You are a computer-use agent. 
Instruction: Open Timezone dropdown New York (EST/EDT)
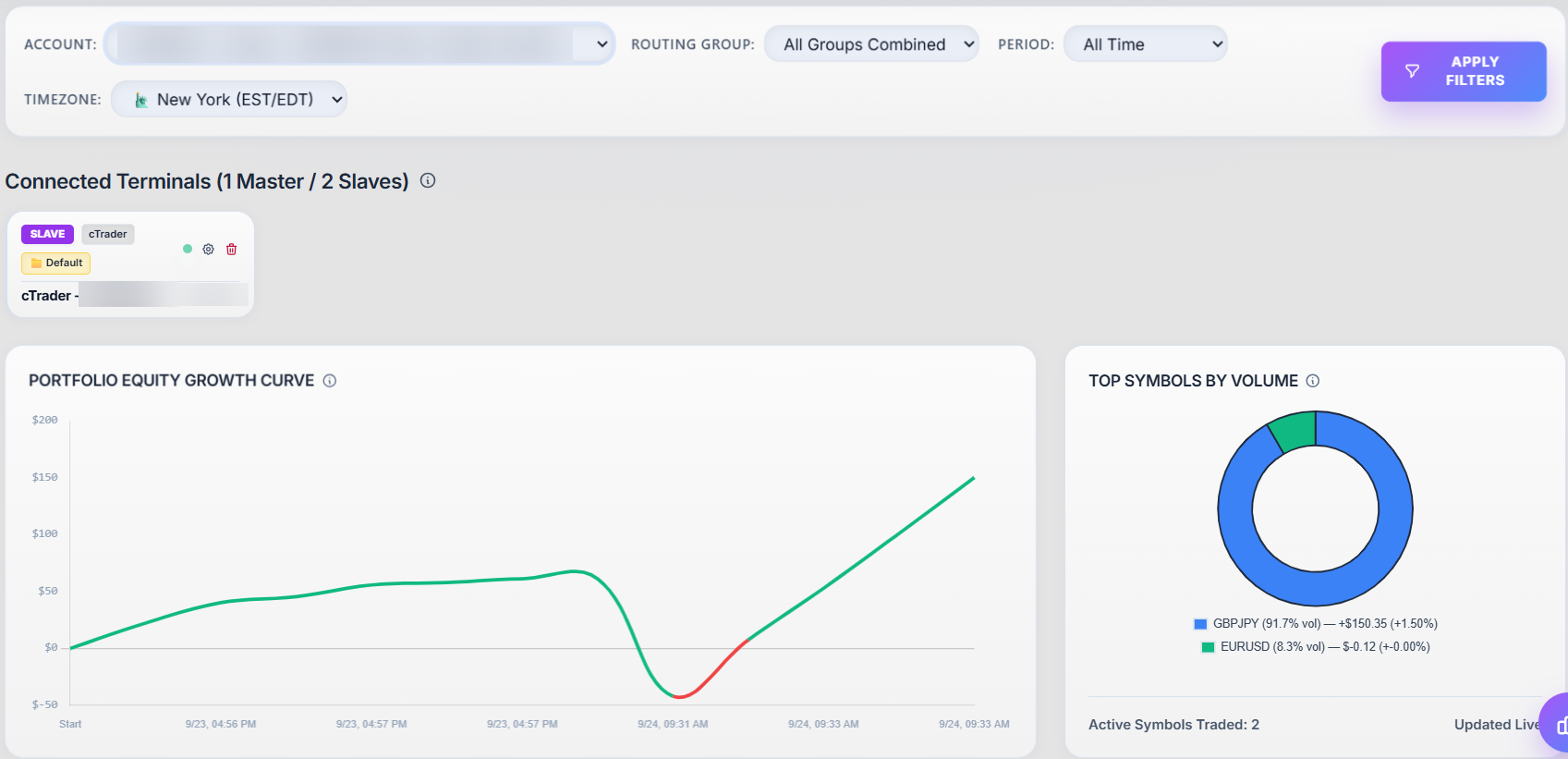229,99
